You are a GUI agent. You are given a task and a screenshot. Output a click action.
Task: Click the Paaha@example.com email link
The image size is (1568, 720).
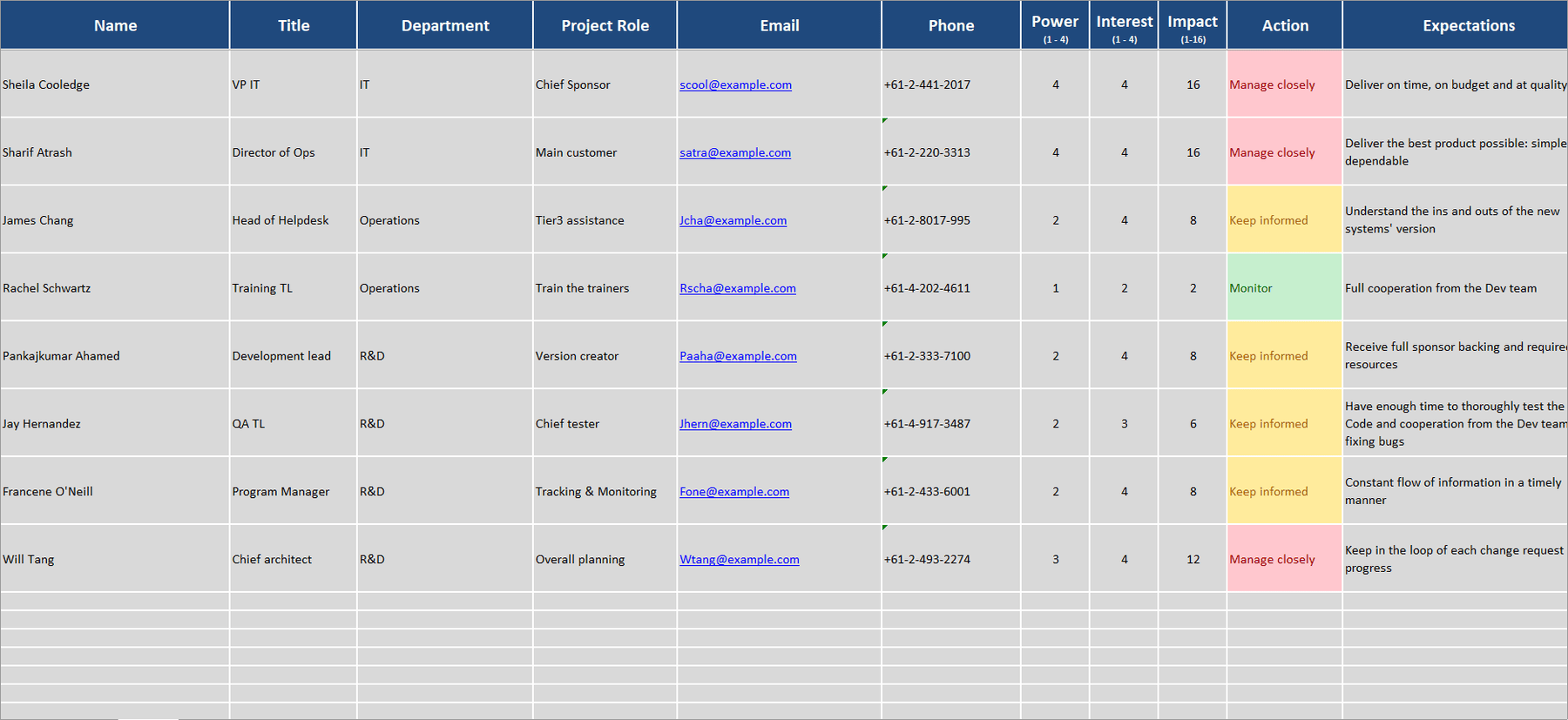coord(738,356)
